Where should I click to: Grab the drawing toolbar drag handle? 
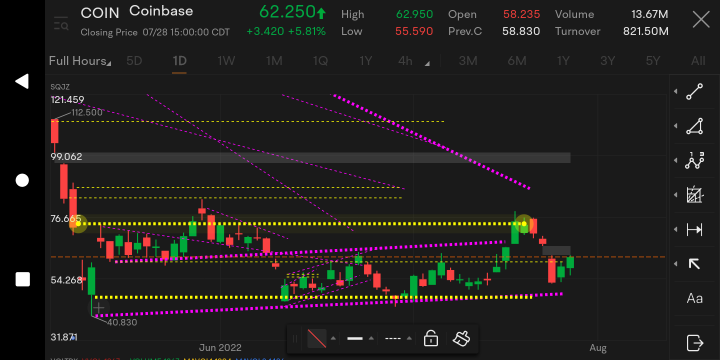pyautogui.click(x=295, y=339)
